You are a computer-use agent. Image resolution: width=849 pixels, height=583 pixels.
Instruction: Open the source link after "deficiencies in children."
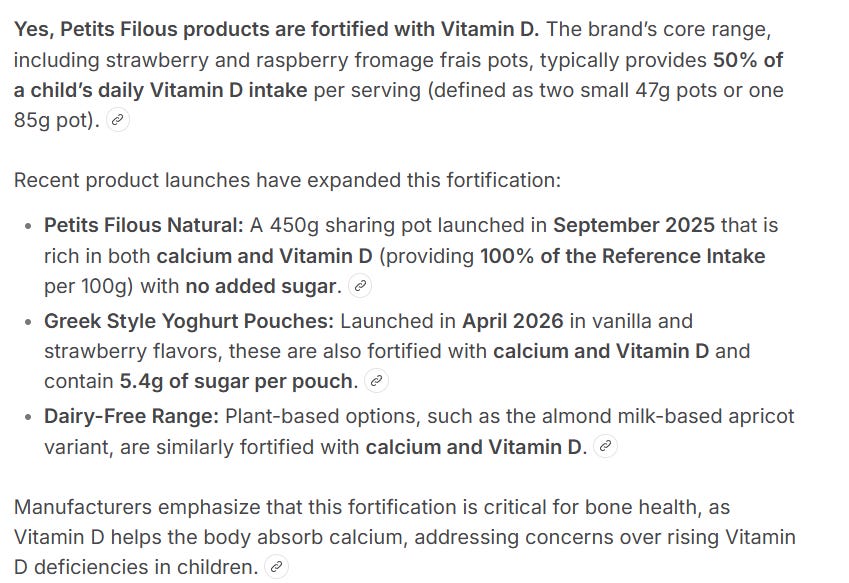[x=276, y=567]
